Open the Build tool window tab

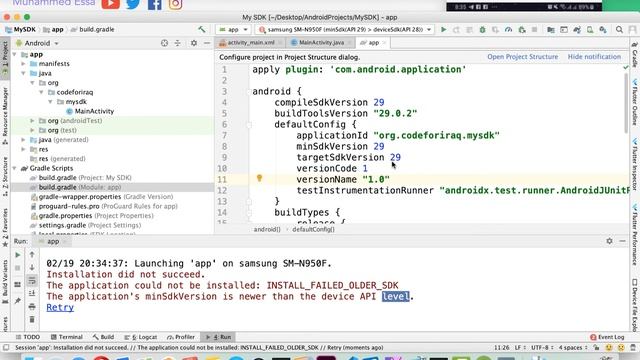(x=103, y=337)
